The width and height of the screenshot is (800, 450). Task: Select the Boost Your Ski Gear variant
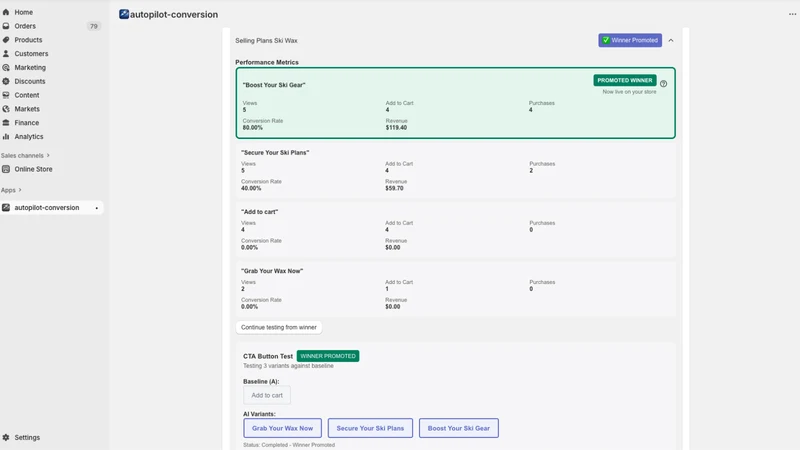click(459, 428)
